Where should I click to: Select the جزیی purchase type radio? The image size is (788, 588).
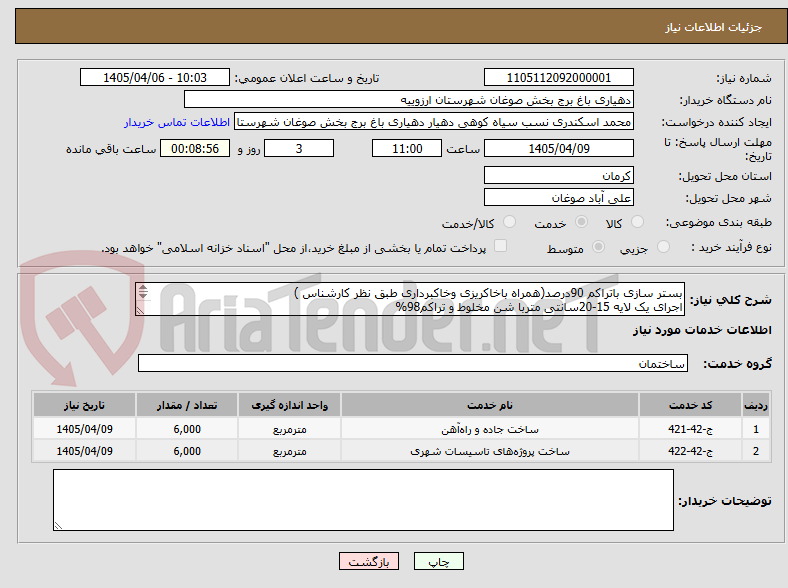[x=663, y=246]
